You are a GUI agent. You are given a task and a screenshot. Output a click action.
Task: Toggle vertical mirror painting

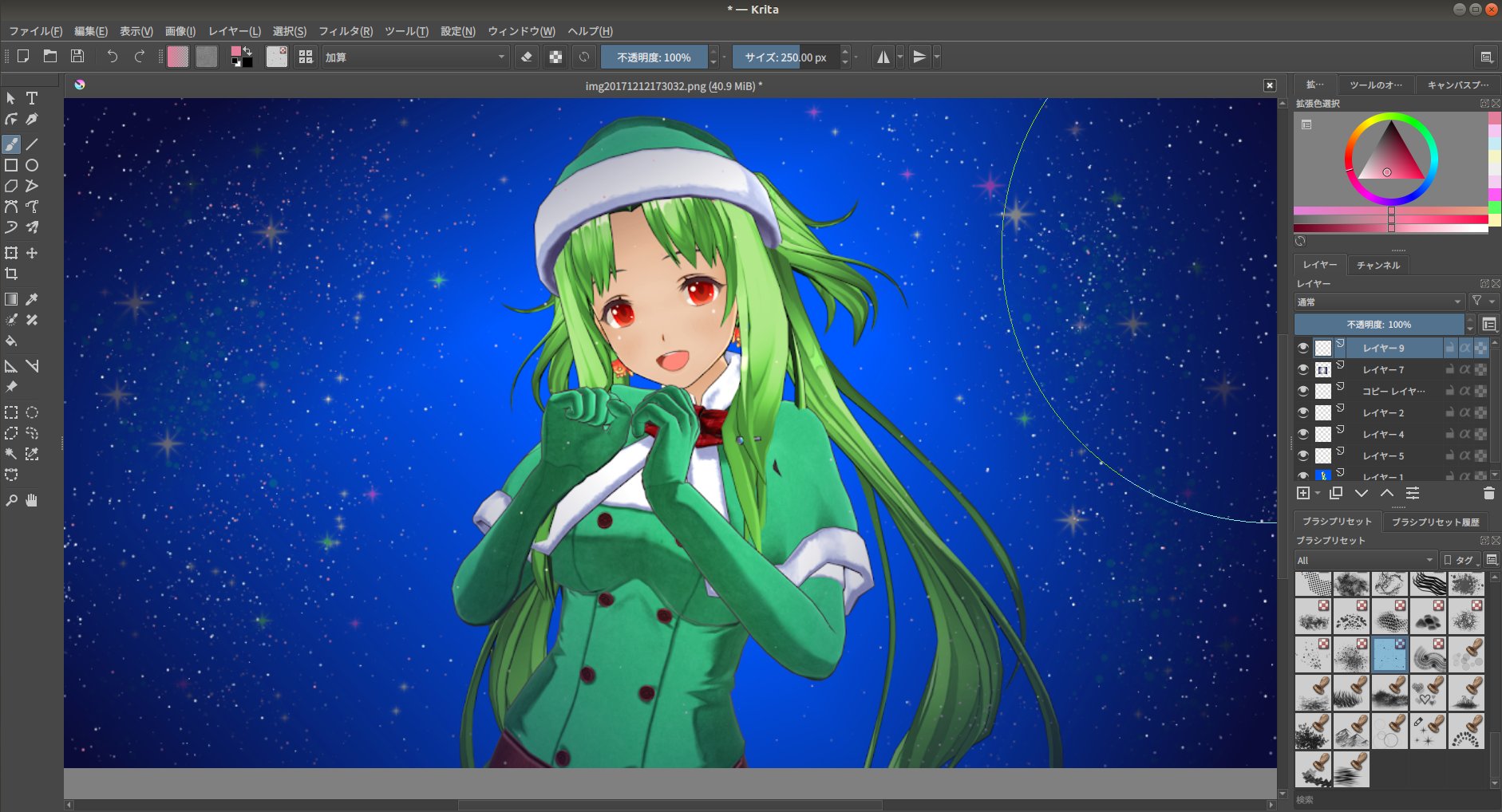[919, 57]
